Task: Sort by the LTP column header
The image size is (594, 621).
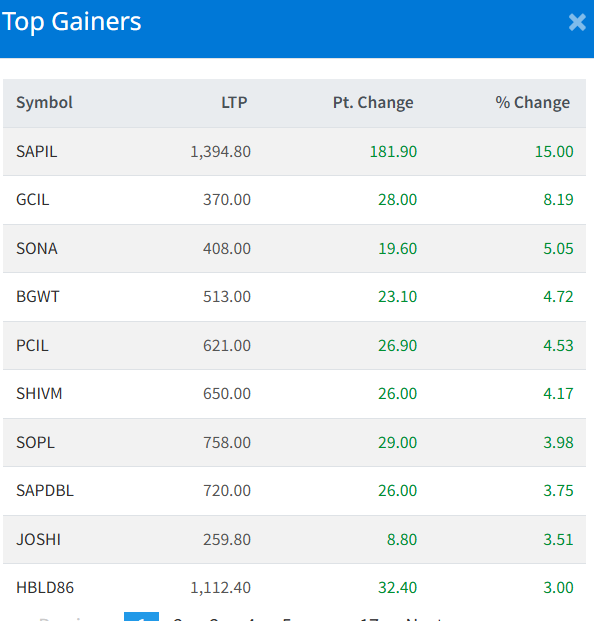Action: tap(234, 103)
